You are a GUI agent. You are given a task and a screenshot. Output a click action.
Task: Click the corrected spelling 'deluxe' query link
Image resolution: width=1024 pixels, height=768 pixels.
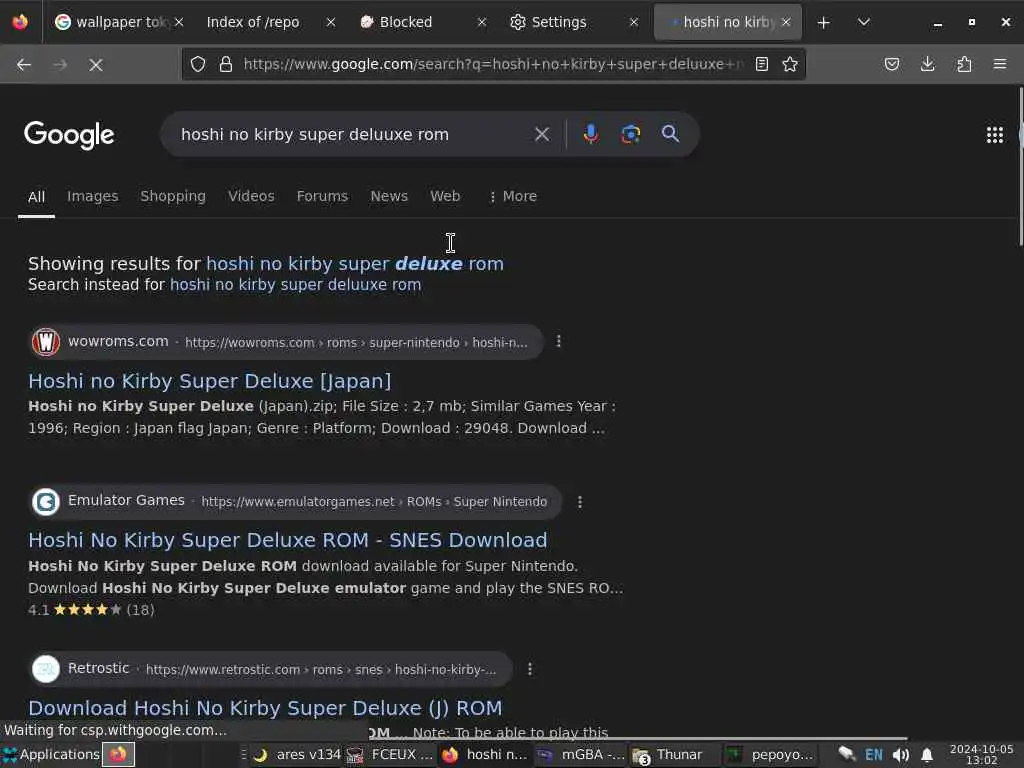tap(355, 263)
